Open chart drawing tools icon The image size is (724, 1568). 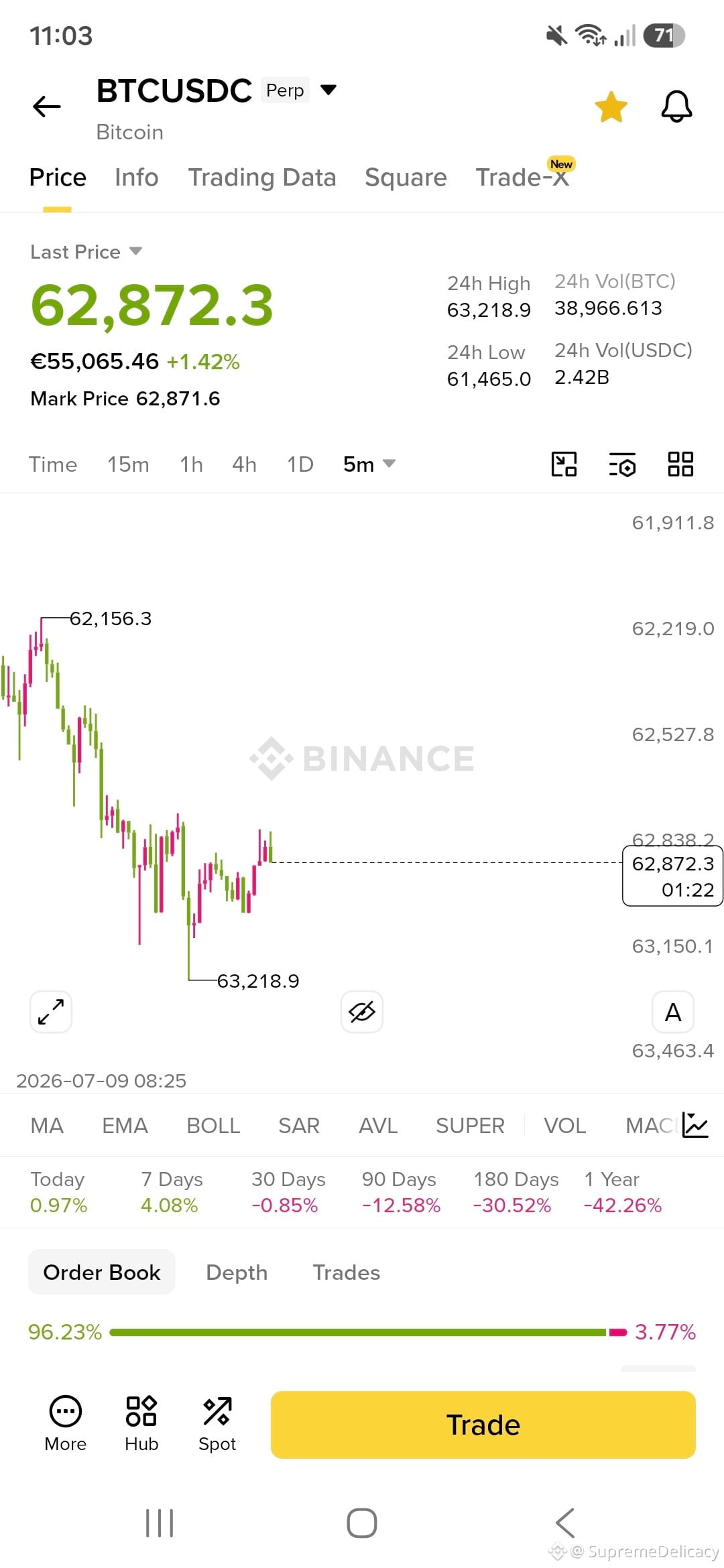(564, 464)
